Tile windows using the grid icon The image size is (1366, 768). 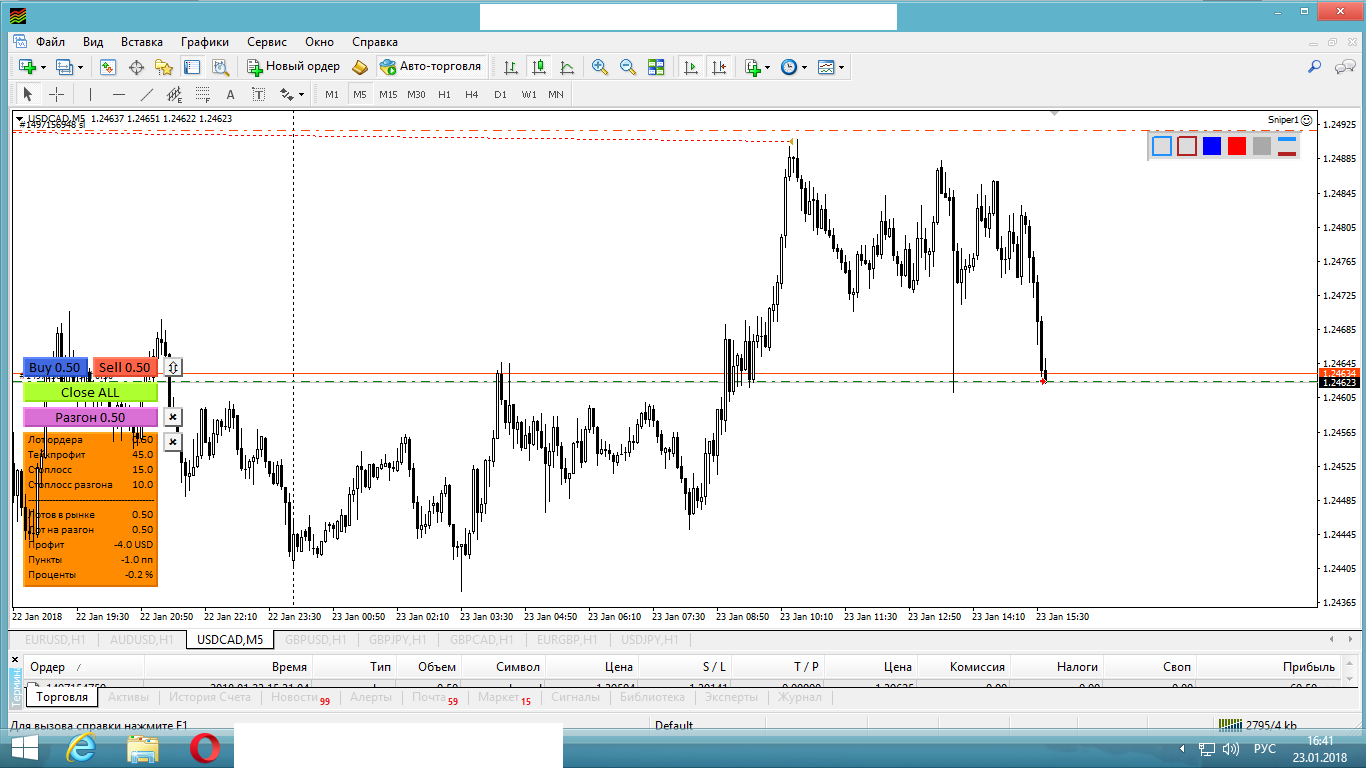click(656, 67)
